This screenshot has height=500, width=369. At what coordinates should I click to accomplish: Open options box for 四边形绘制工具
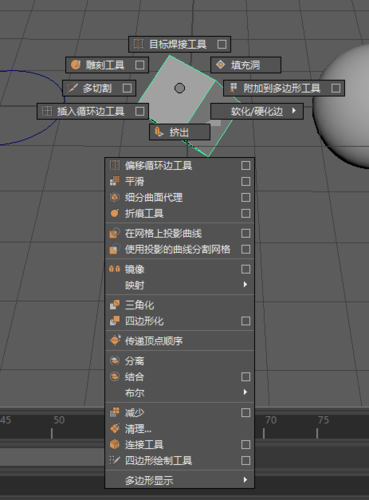coord(245,460)
